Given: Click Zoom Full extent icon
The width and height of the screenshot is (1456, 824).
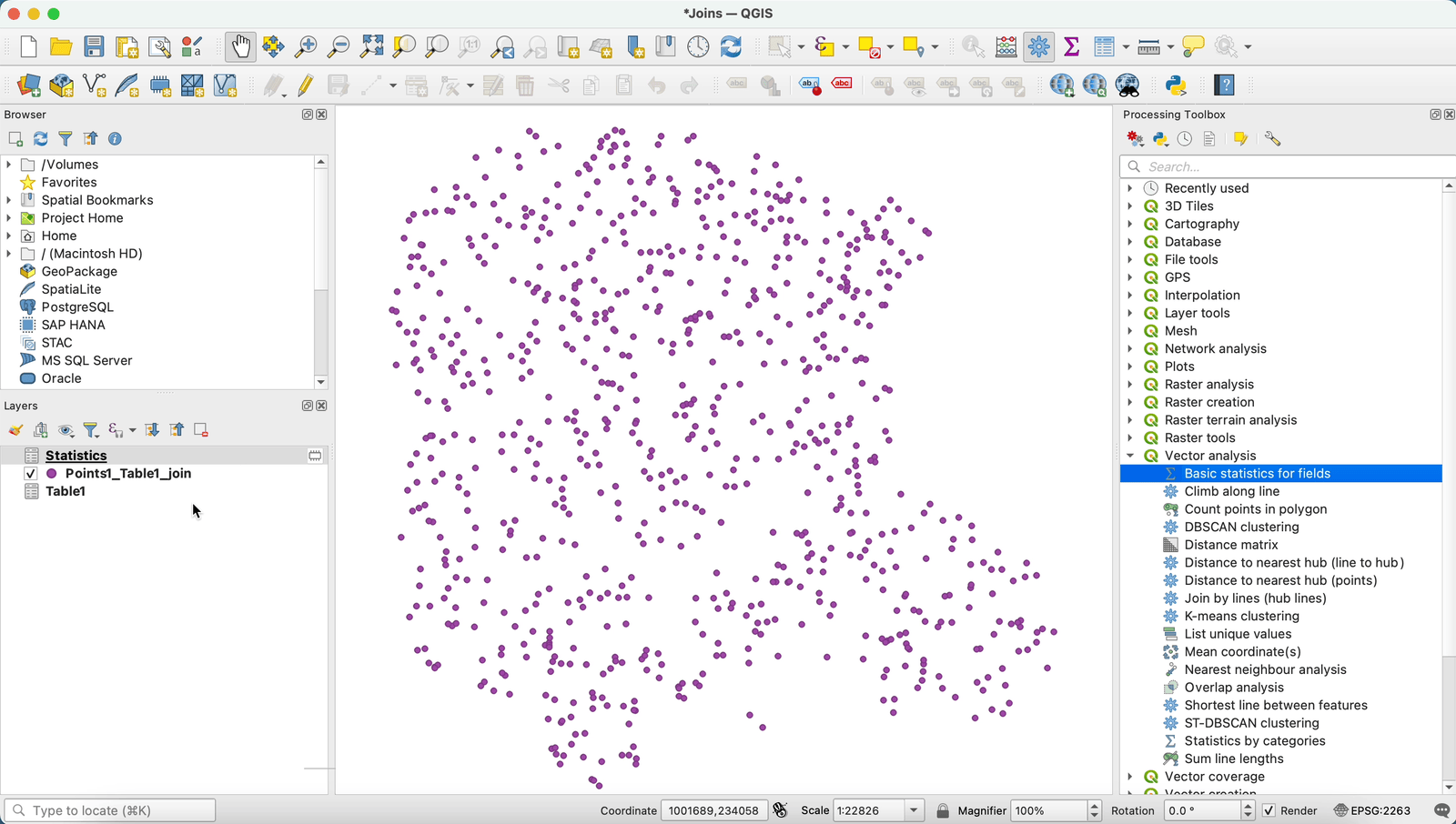Looking at the screenshot, I should 372,46.
